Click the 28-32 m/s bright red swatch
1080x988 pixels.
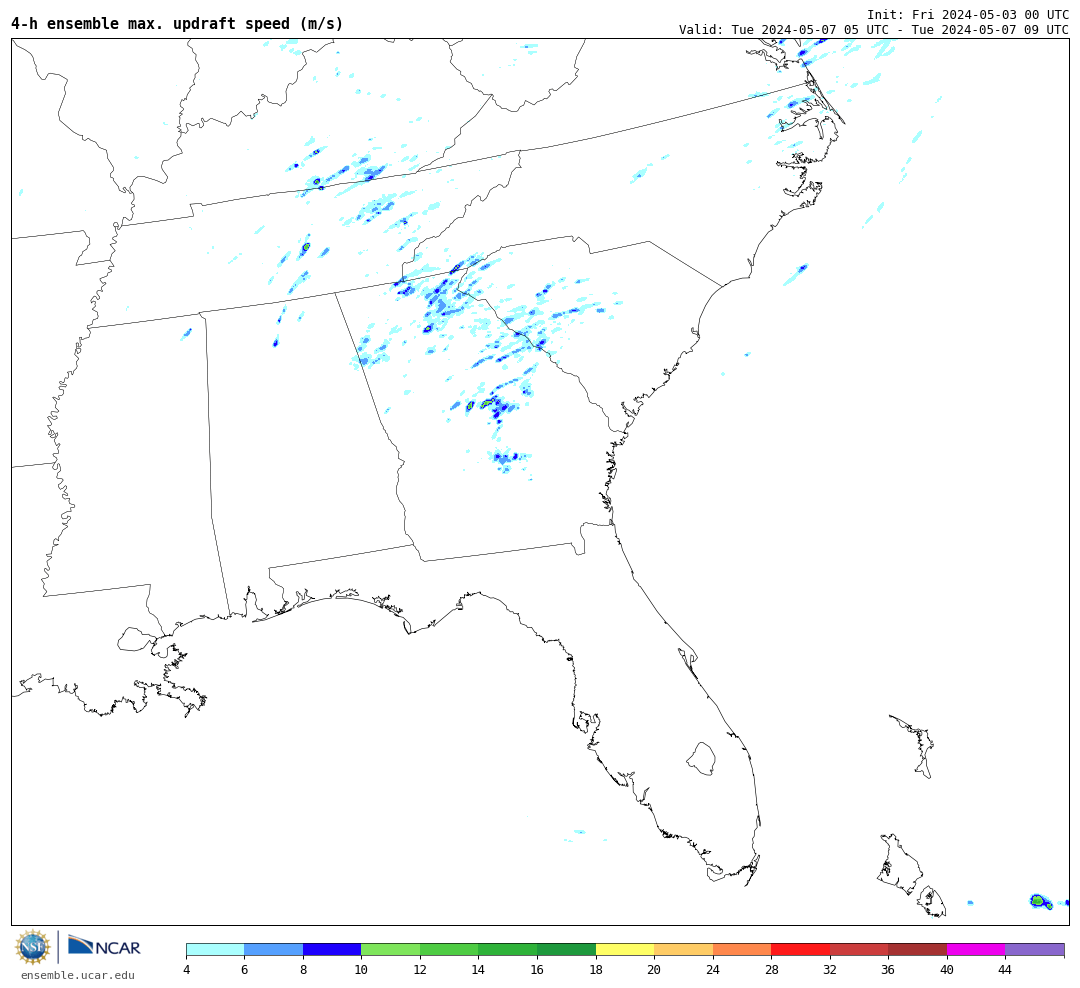(x=800, y=950)
